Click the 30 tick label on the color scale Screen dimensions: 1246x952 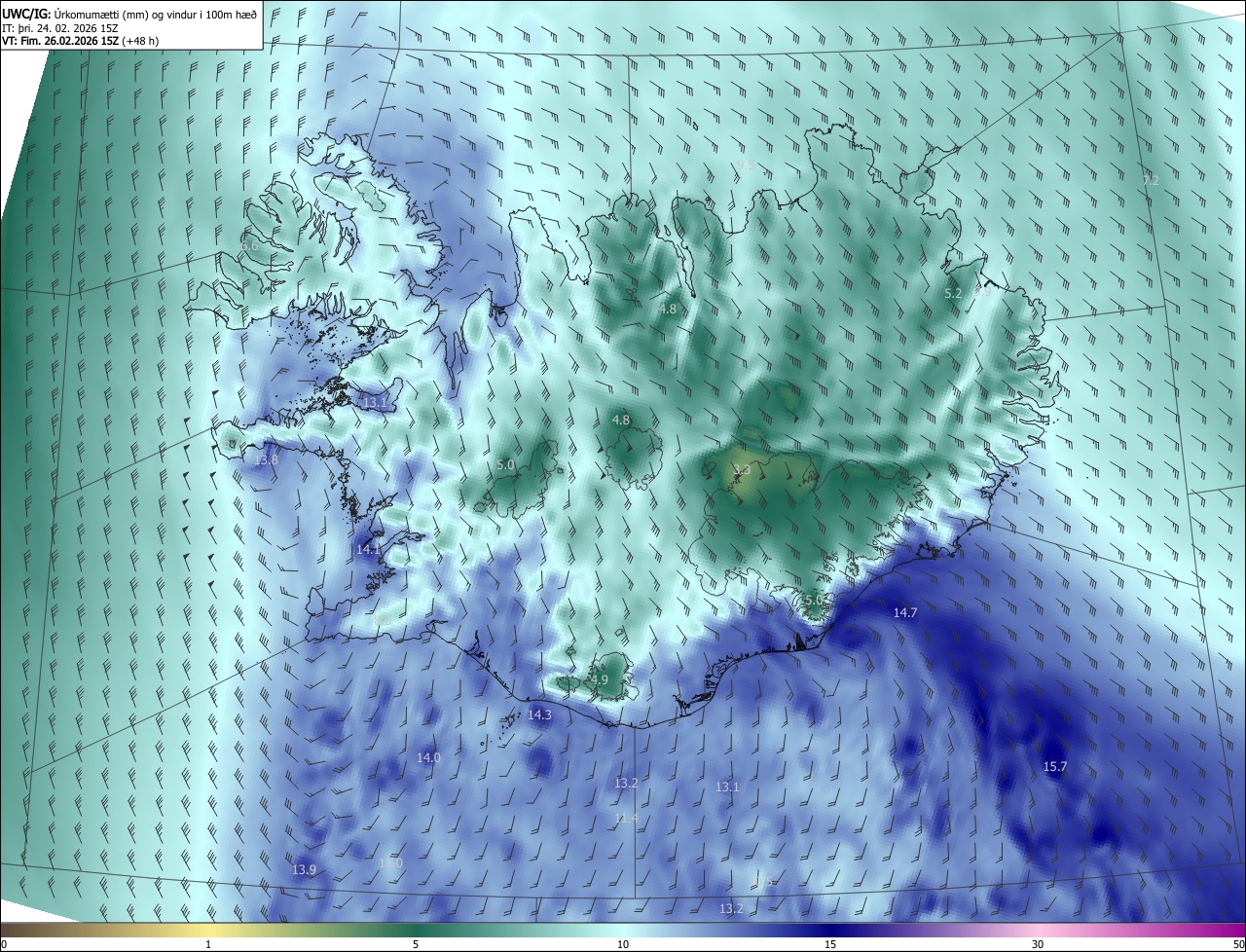click(1038, 944)
